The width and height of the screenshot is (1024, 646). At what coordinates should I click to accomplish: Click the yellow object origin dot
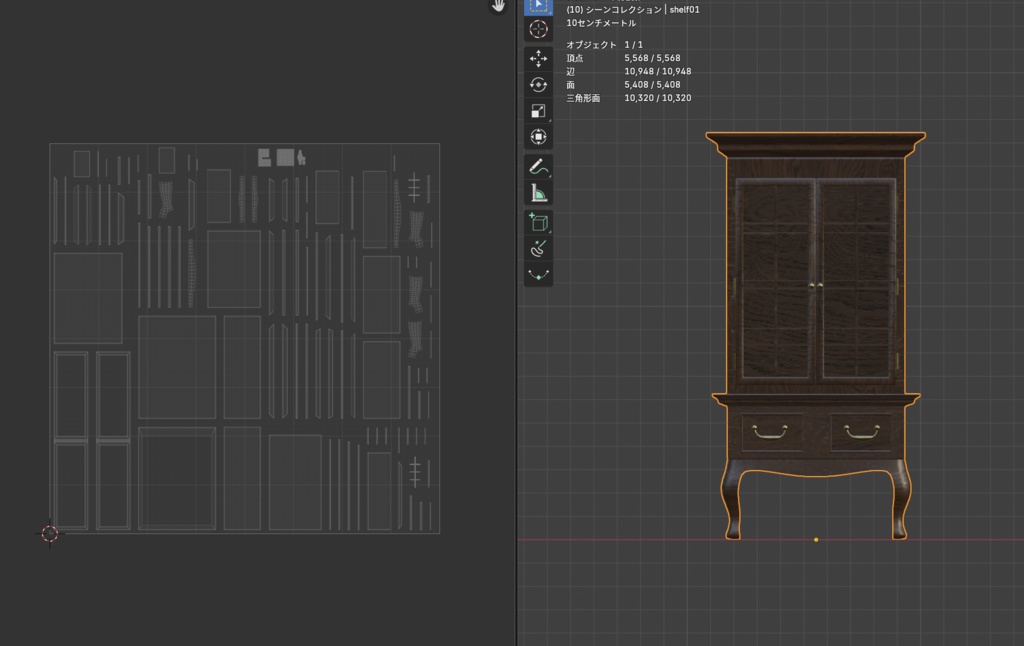(x=816, y=540)
